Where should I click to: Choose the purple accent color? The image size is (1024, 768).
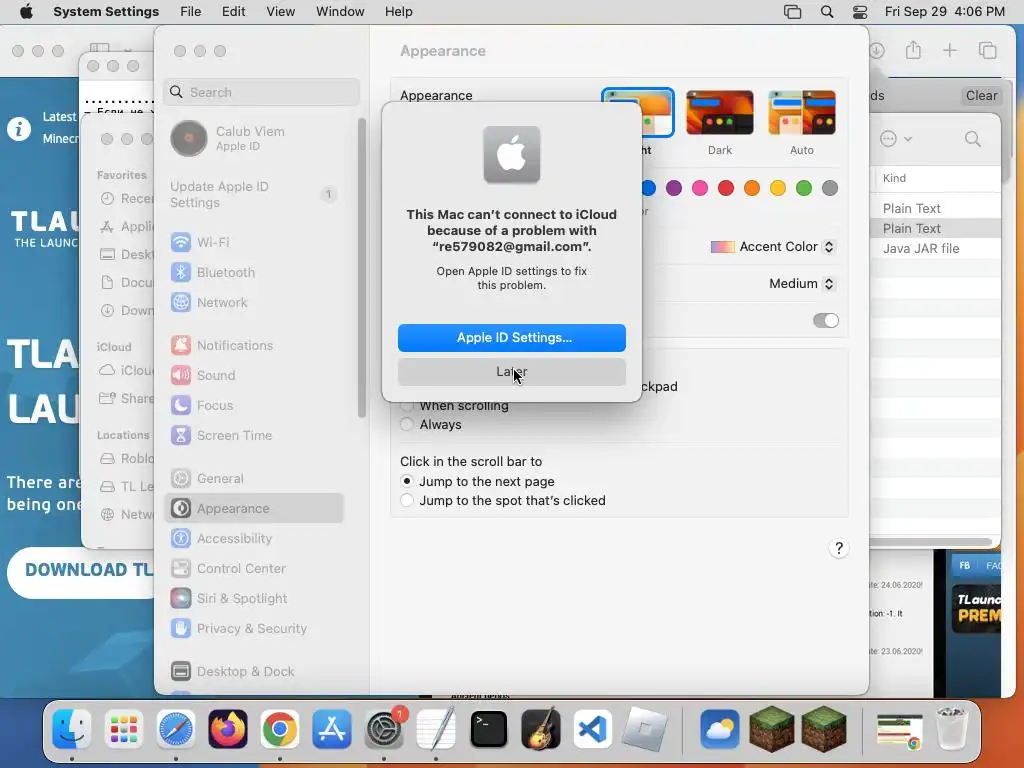coord(674,188)
